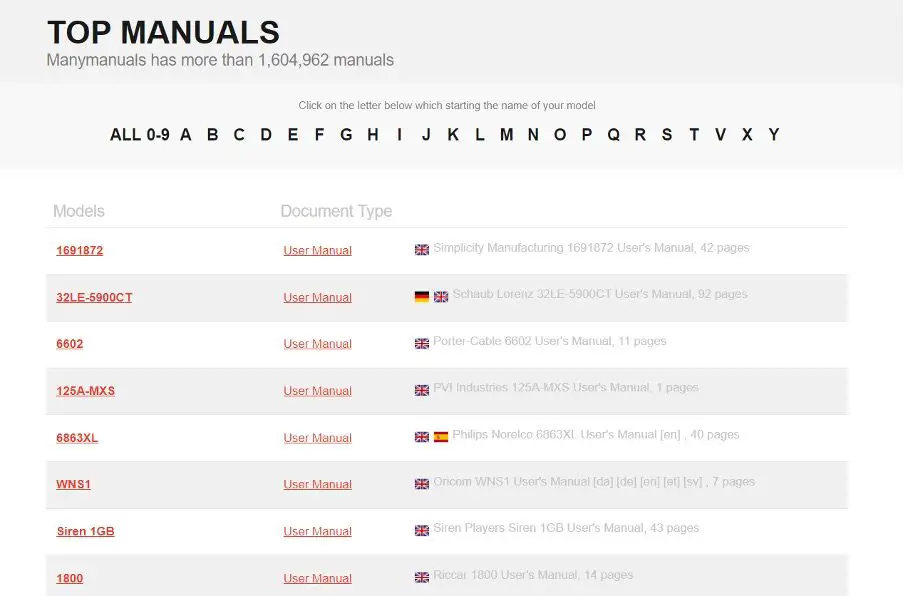Show models starting with letter J
The height and width of the screenshot is (596, 904).
coord(426,135)
